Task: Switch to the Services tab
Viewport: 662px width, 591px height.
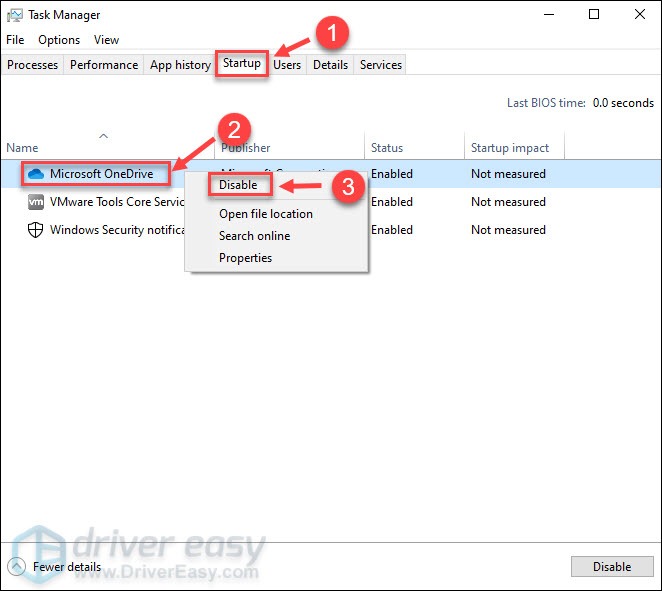Action: (381, 65)
